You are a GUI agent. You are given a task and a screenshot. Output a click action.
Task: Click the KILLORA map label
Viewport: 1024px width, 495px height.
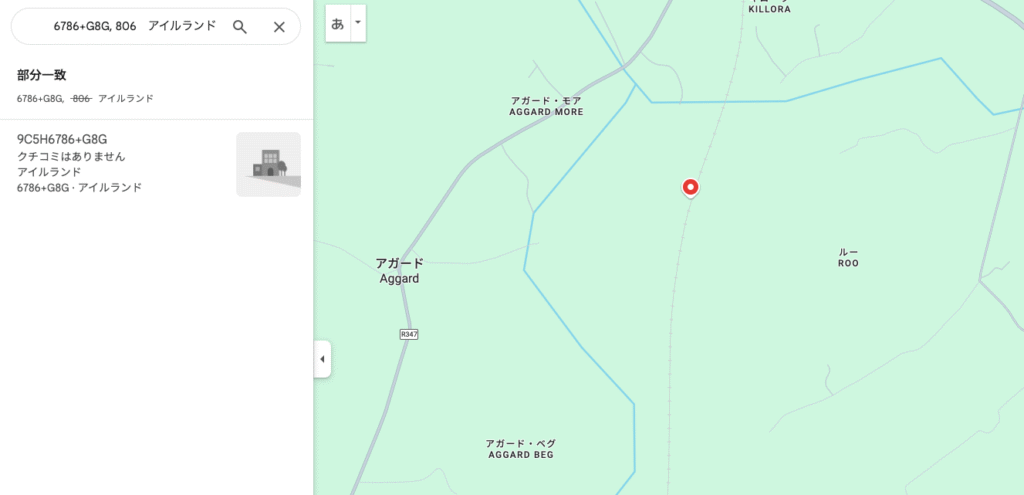tap(770, 9)
